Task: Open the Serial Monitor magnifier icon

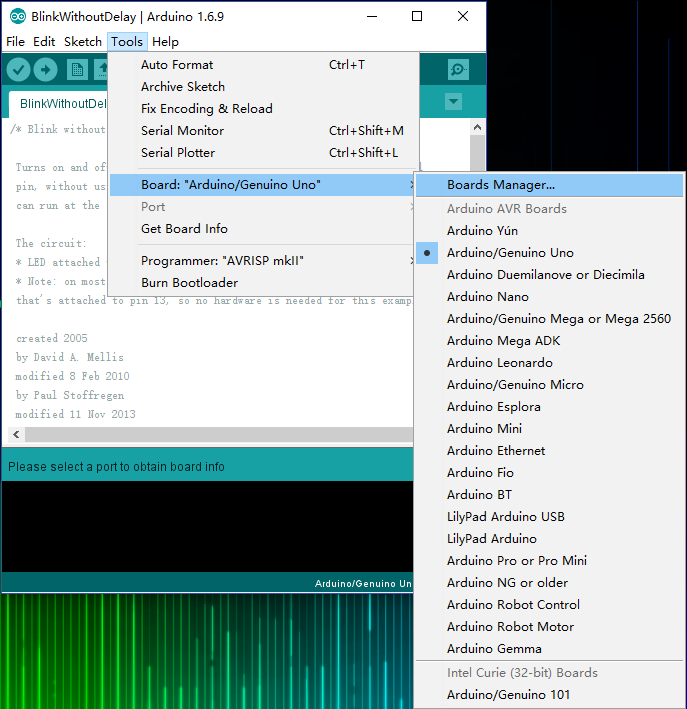Action: [458, 69]
